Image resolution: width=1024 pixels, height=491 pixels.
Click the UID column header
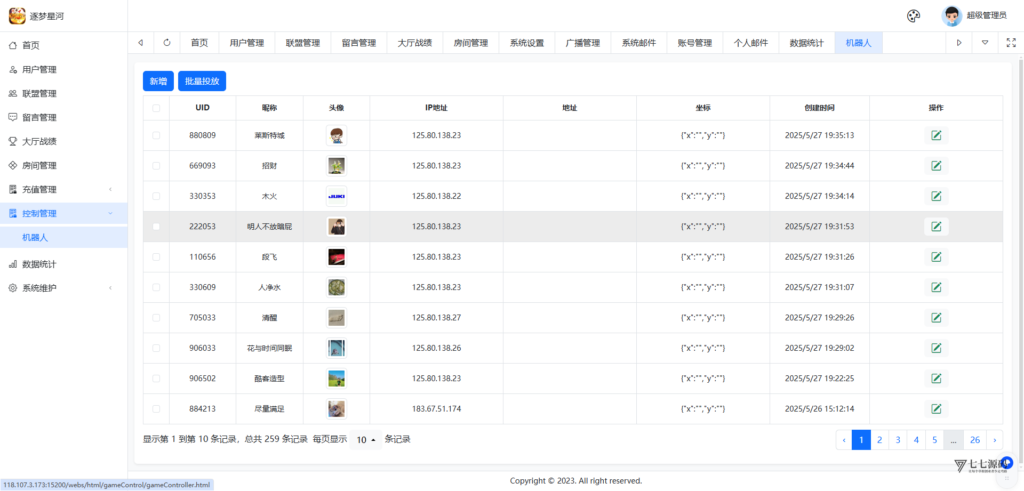pyautogui.click(x=202, y=108)
